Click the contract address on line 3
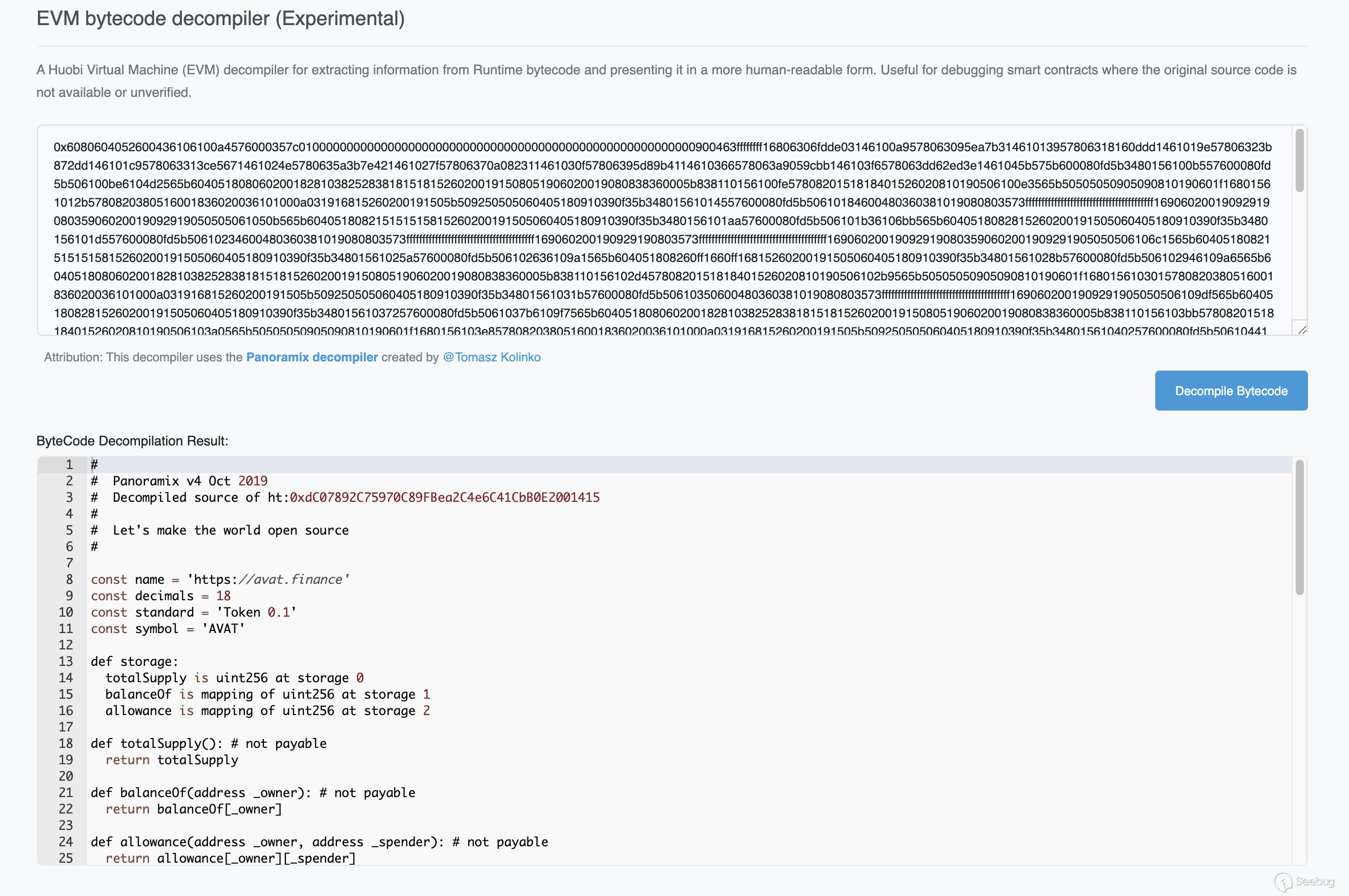Image resolution: width=1349 pixels, height=896 pixels. pyautogui.click(x=444, y=497)
